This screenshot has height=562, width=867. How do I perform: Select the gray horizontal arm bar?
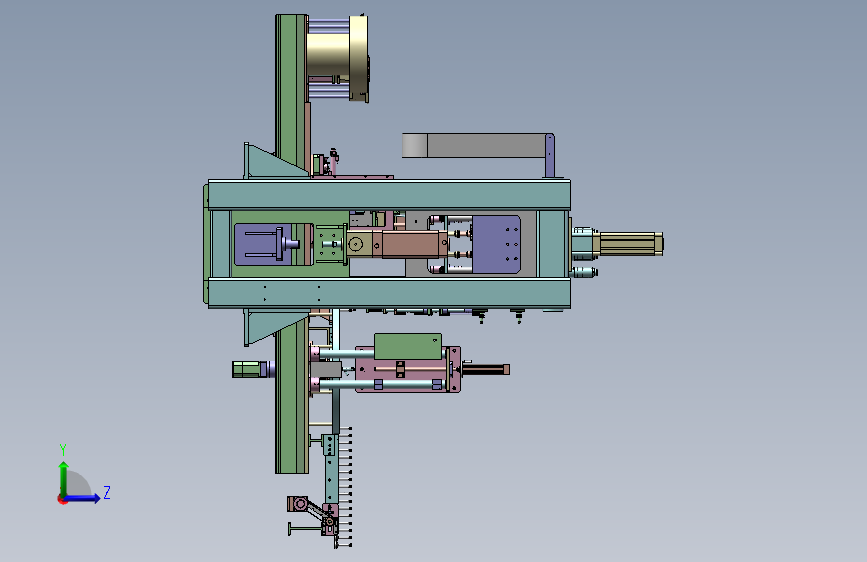click(x=476, y=145)
